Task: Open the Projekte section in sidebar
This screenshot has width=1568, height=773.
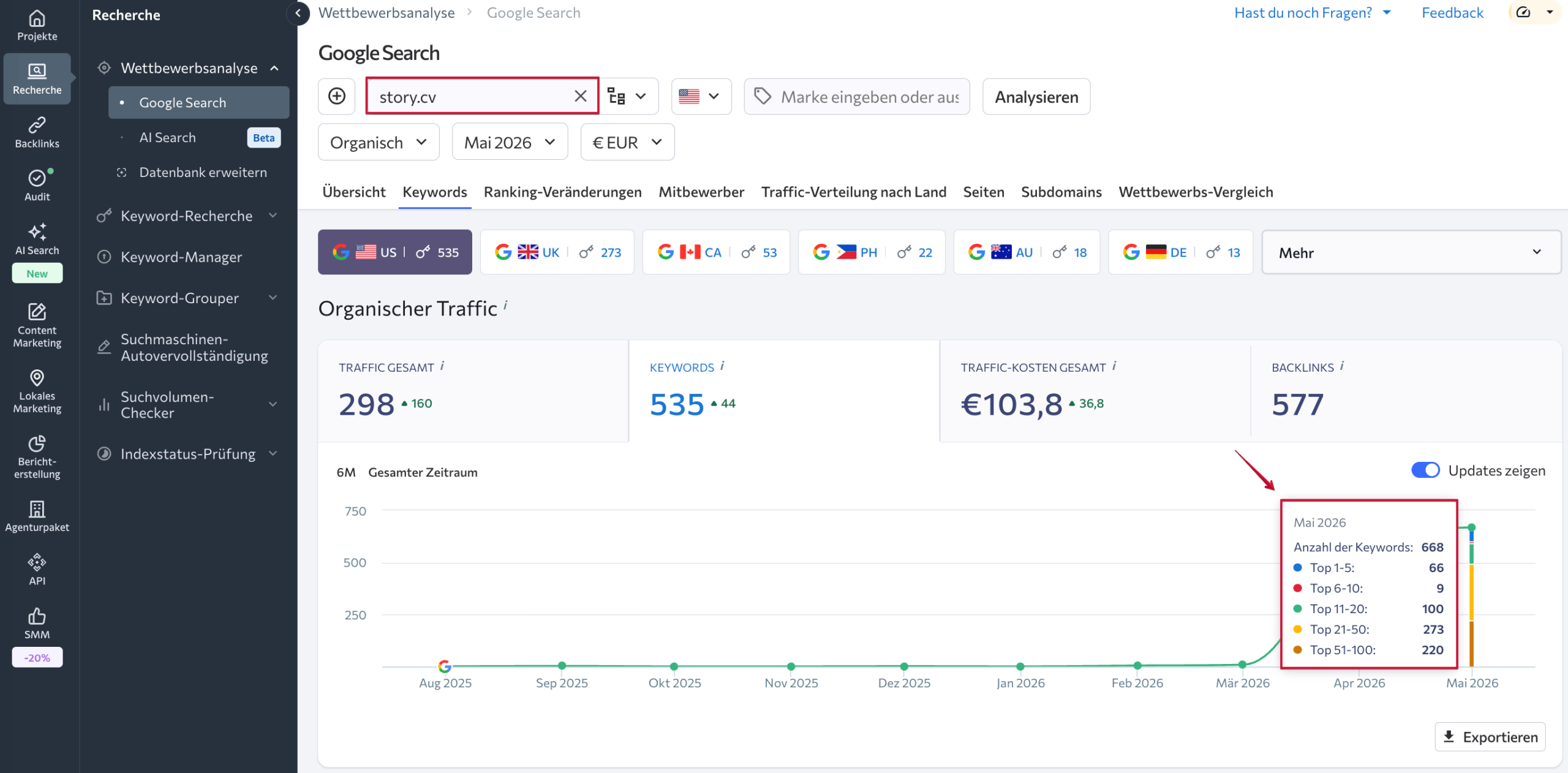Action: pyautogui.click(x=37, y=26)
